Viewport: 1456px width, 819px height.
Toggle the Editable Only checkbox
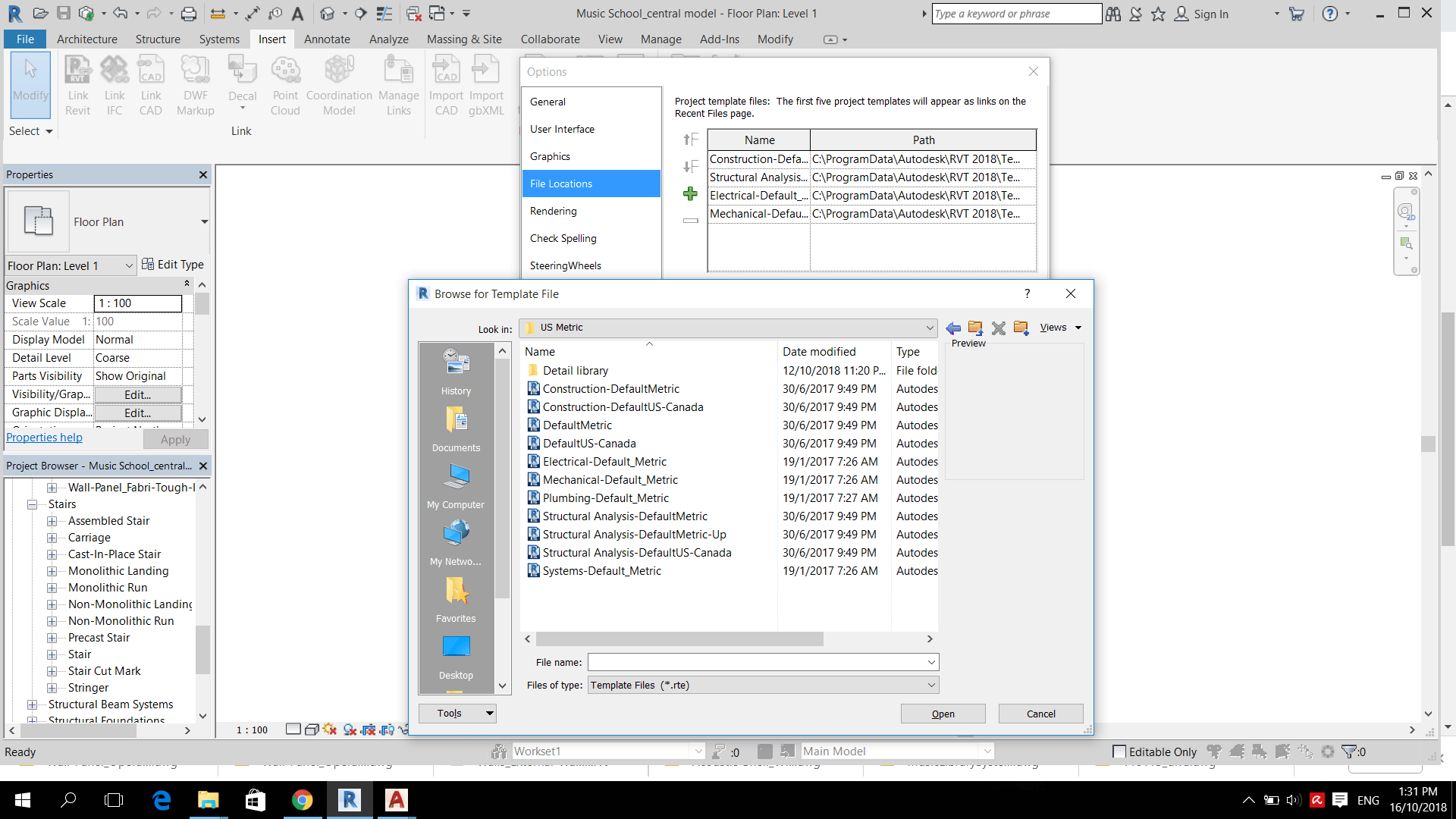[x=1119, y=752]
